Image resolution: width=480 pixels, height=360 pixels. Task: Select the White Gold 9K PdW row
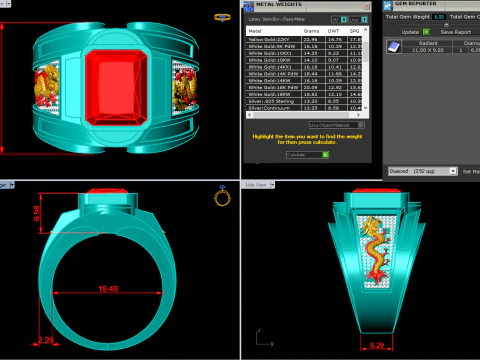pyautogui.click(x=304, y=46)
